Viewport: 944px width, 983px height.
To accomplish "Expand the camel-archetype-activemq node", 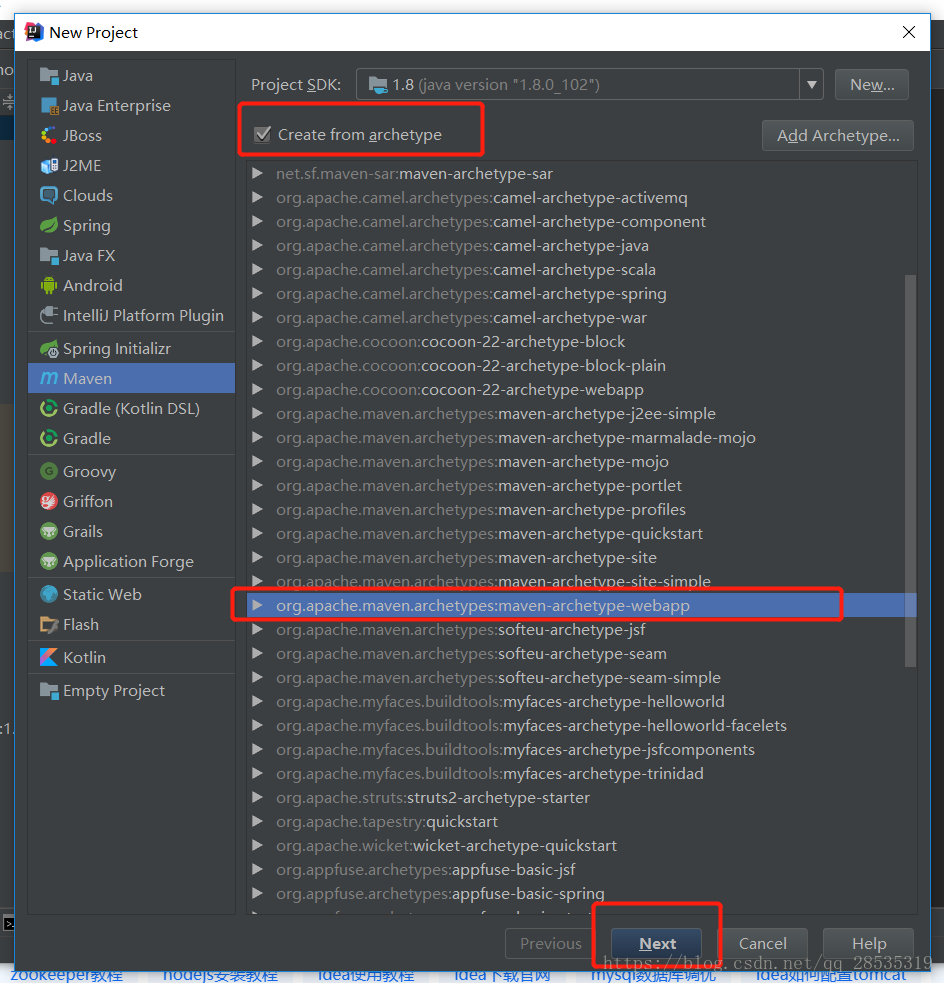I will (257, 197).
